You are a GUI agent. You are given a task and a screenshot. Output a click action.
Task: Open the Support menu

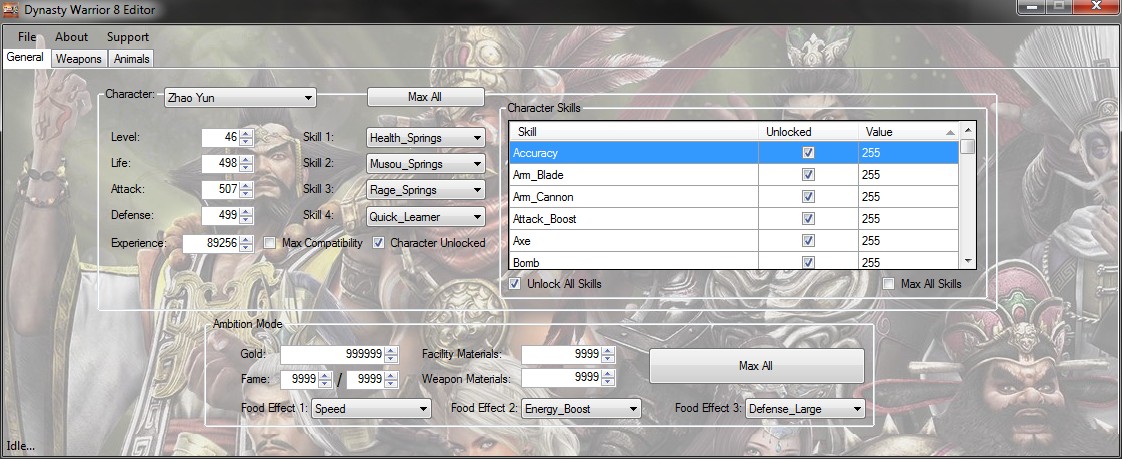127,37
